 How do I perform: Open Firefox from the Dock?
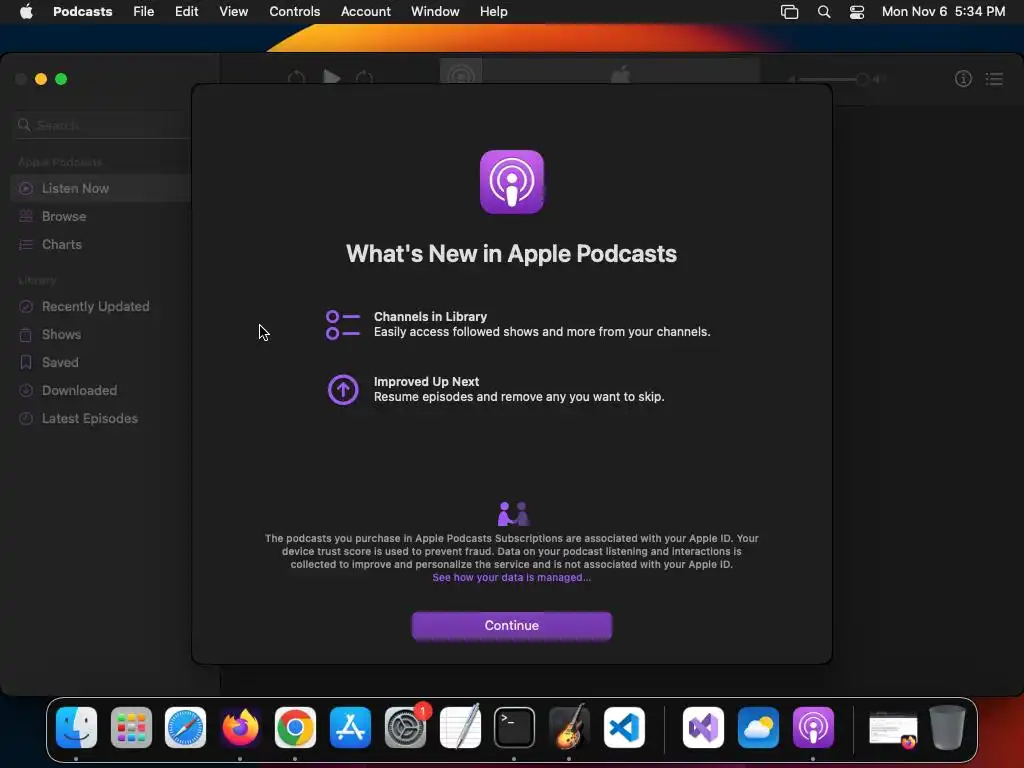click(240, 728)
